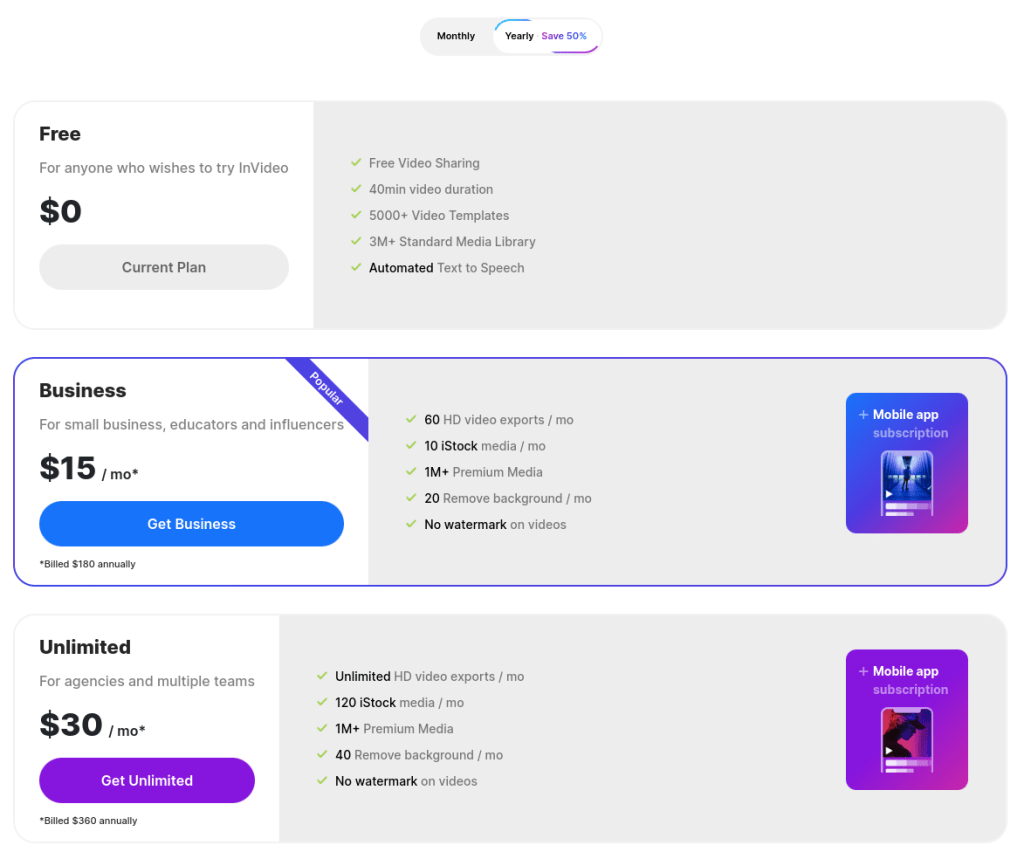Click phone video preview in Business card

(906, 483)
